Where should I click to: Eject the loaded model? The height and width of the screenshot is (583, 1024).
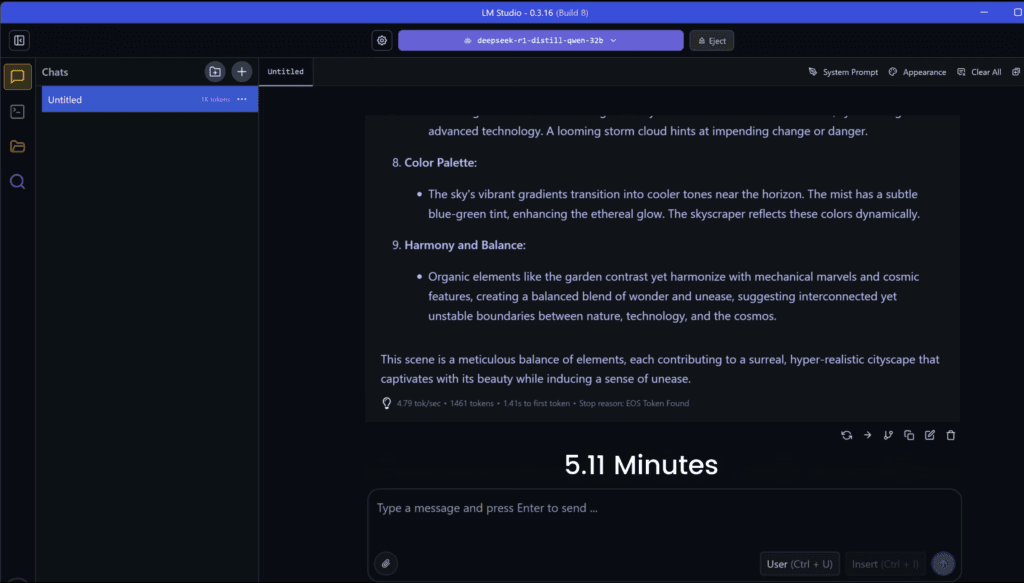(712, 41)
